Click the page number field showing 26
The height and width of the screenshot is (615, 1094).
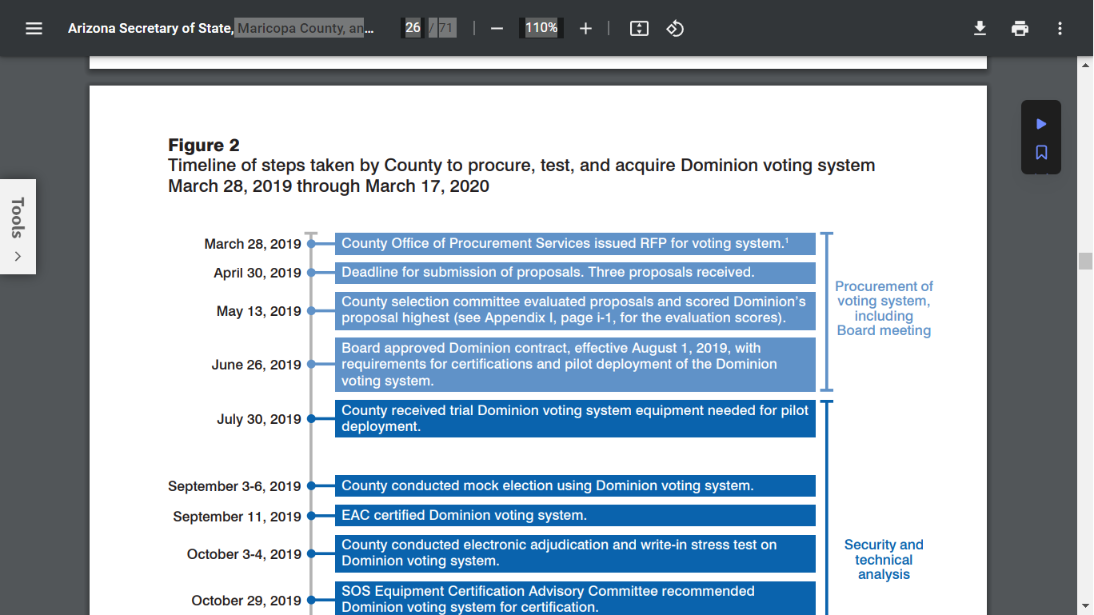pyautogui.click(x=413, y=28)
